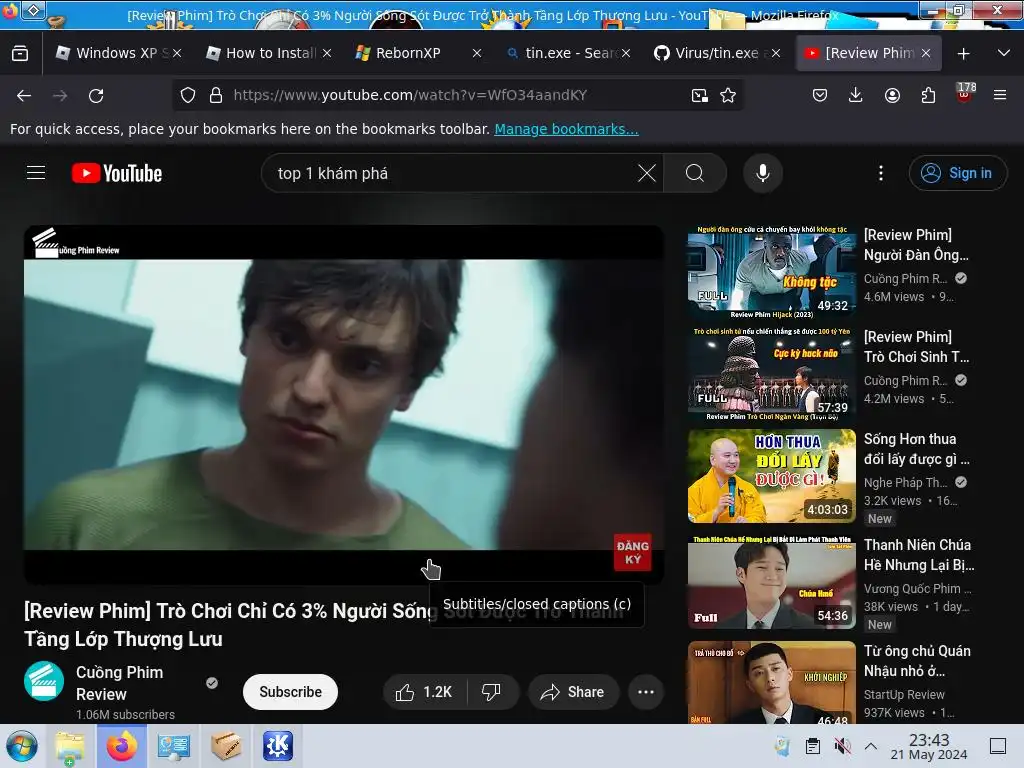
Task: Reload the current page
Action: (96, 95)
